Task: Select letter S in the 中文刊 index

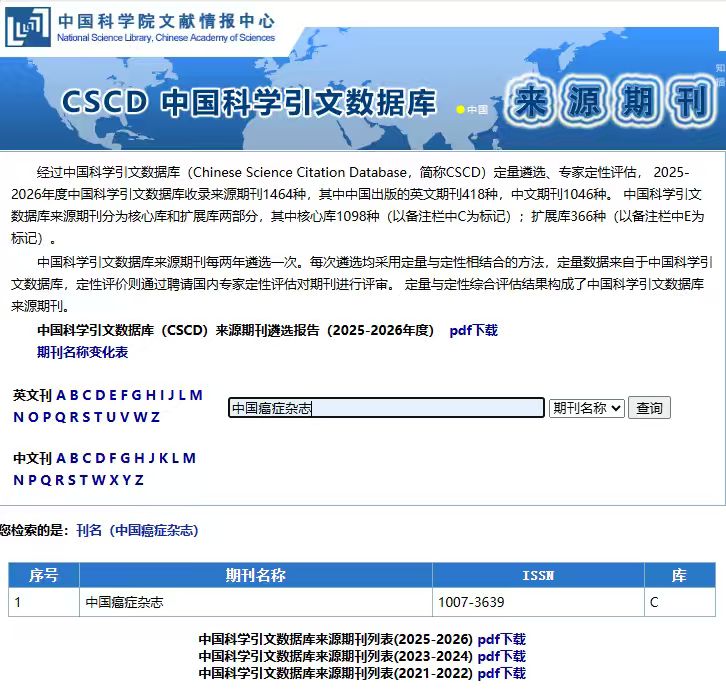Action: tap(72, 480)
